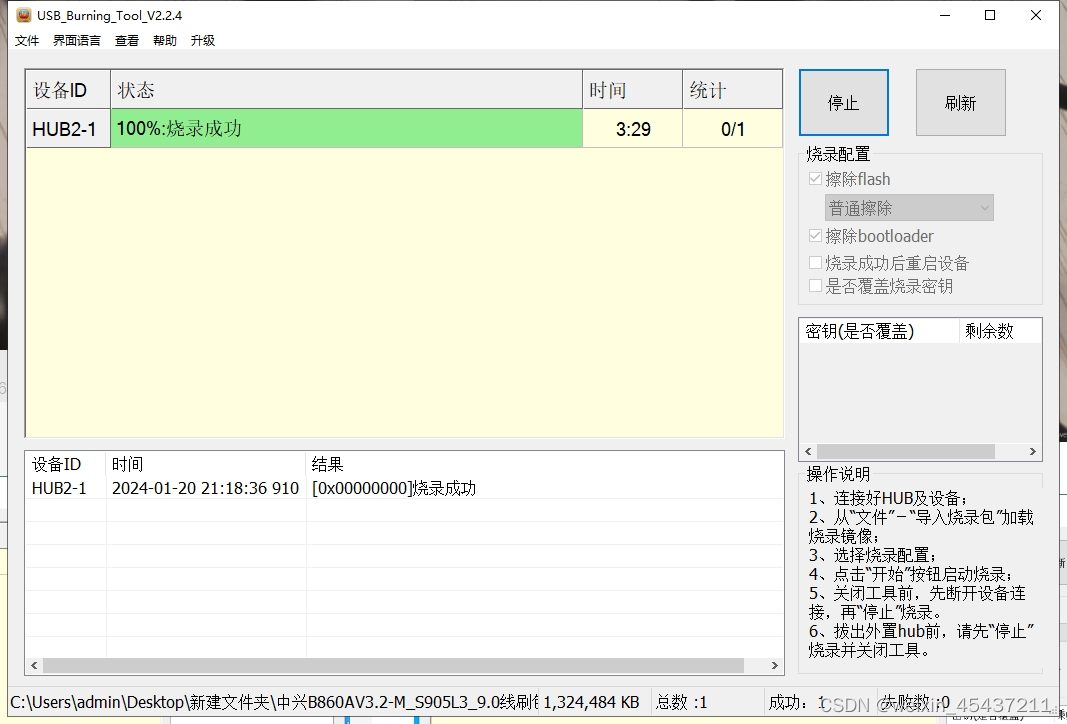Select the 状态 column header
This screenshot has width=1067, height=724.
pyautogui.click(x=346, y=90)
